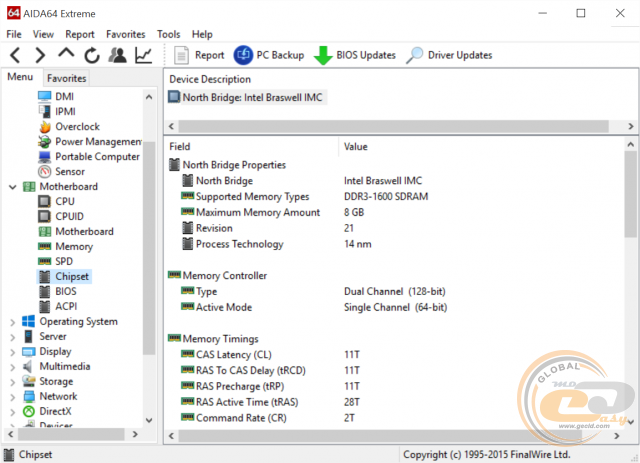Click the green BIOS Updates arrow icon
640x463 pixels.
click(323, 56)
